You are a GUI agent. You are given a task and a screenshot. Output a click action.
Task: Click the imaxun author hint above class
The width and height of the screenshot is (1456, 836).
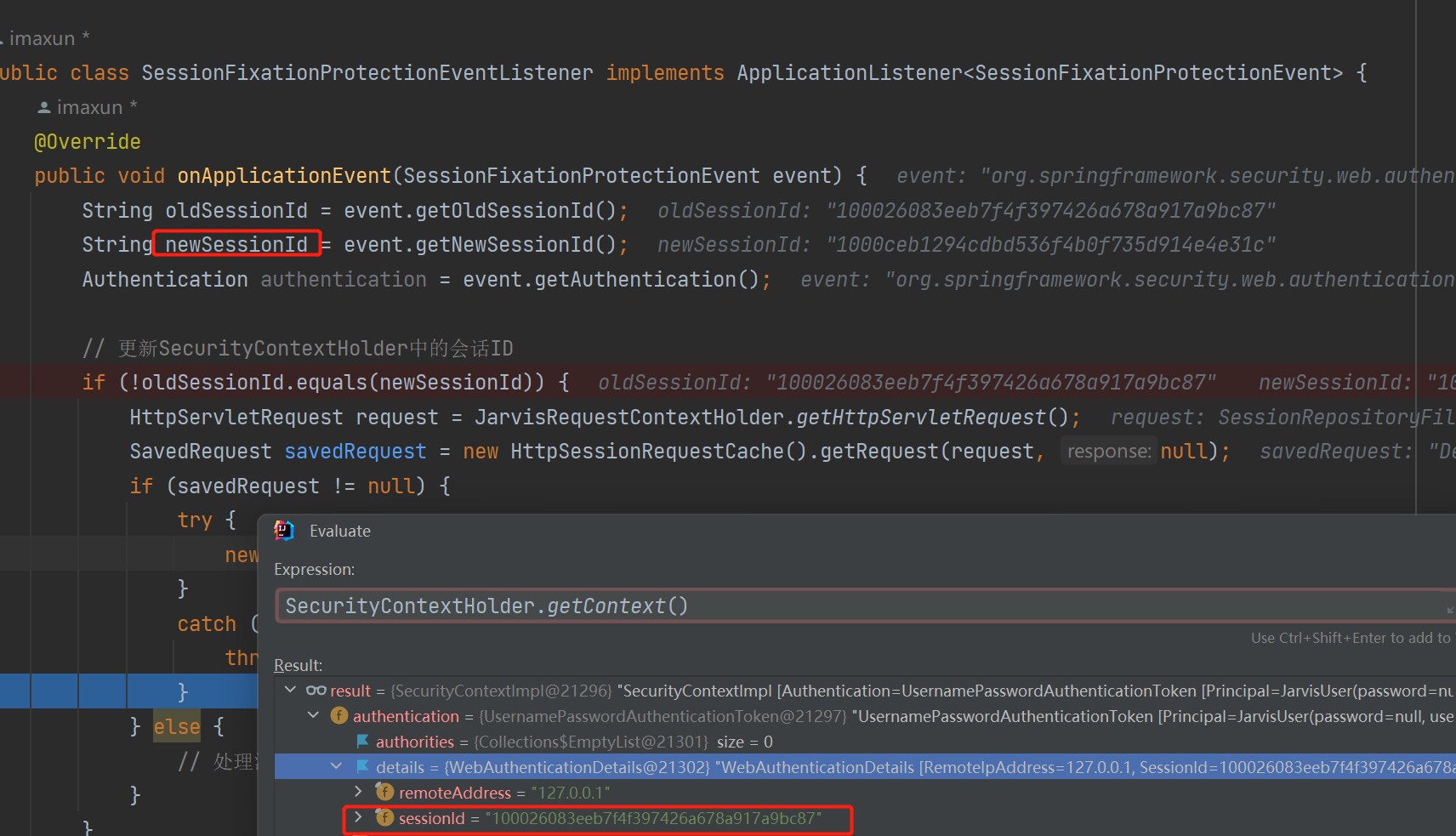tap(43, 39)
